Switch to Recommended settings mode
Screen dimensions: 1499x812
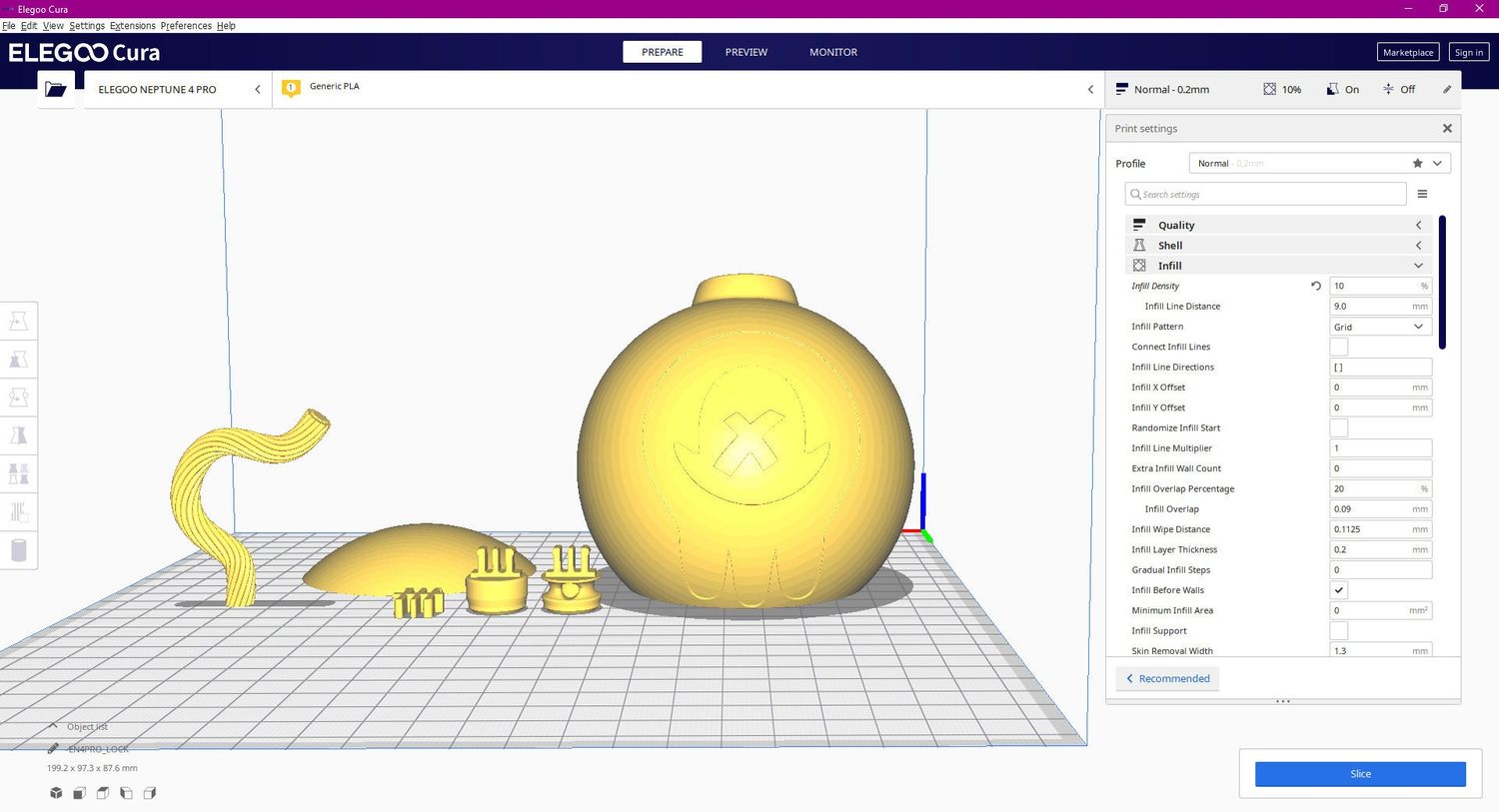1167,678
